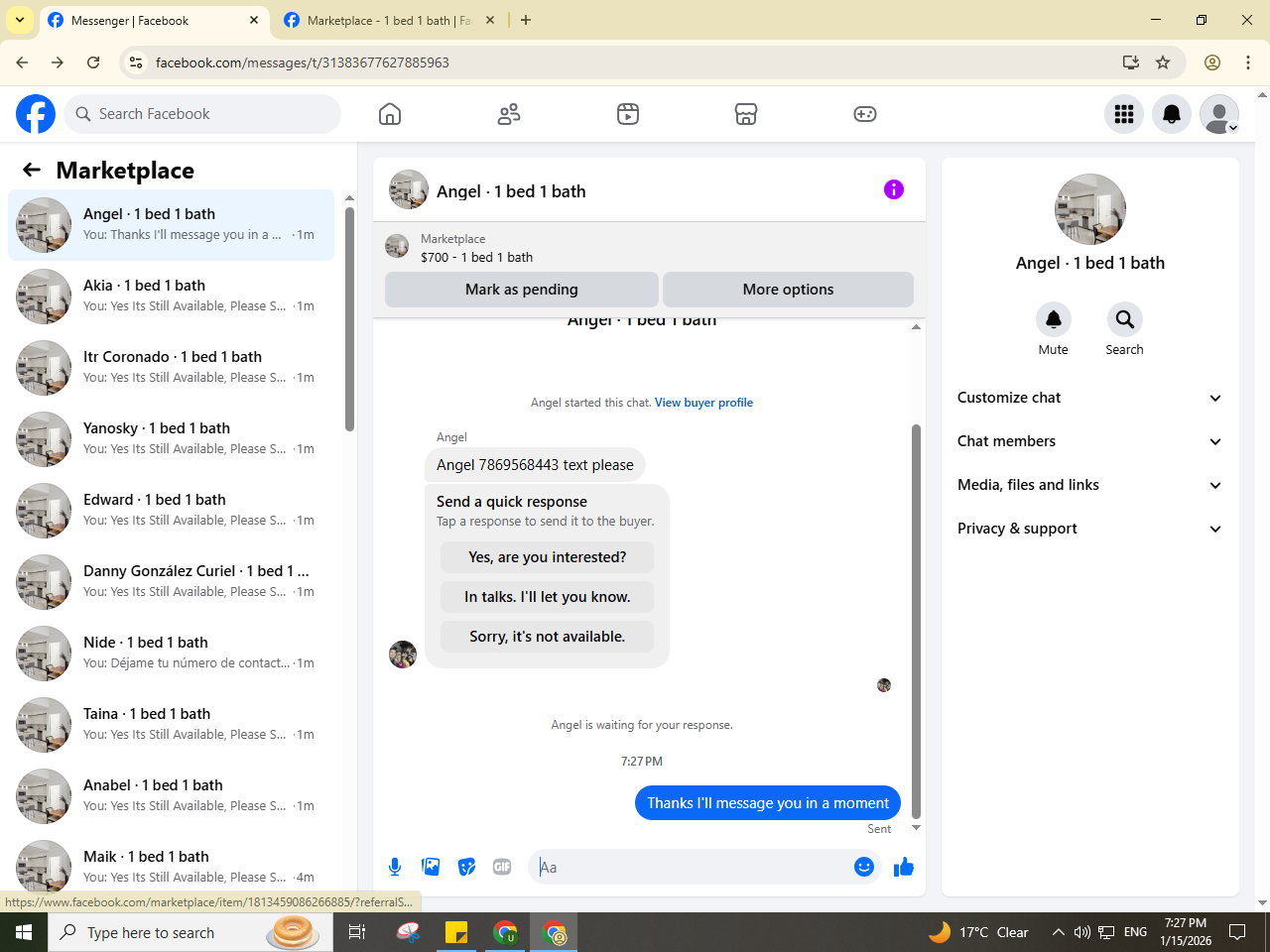Open Sticky Notes taskbar icon
Screen dimensions: 1270x952
tap(456, 932)
